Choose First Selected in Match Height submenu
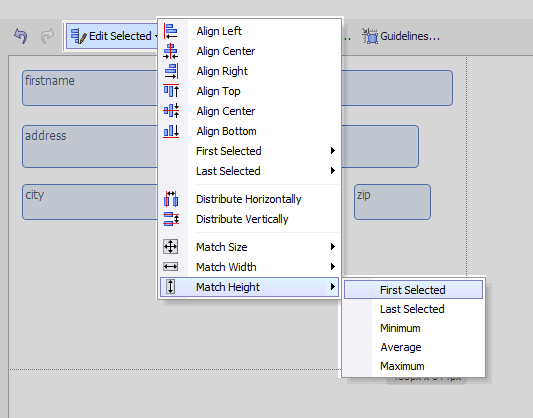The width and height of the screenshot is (533, 418). coord(413,290)
